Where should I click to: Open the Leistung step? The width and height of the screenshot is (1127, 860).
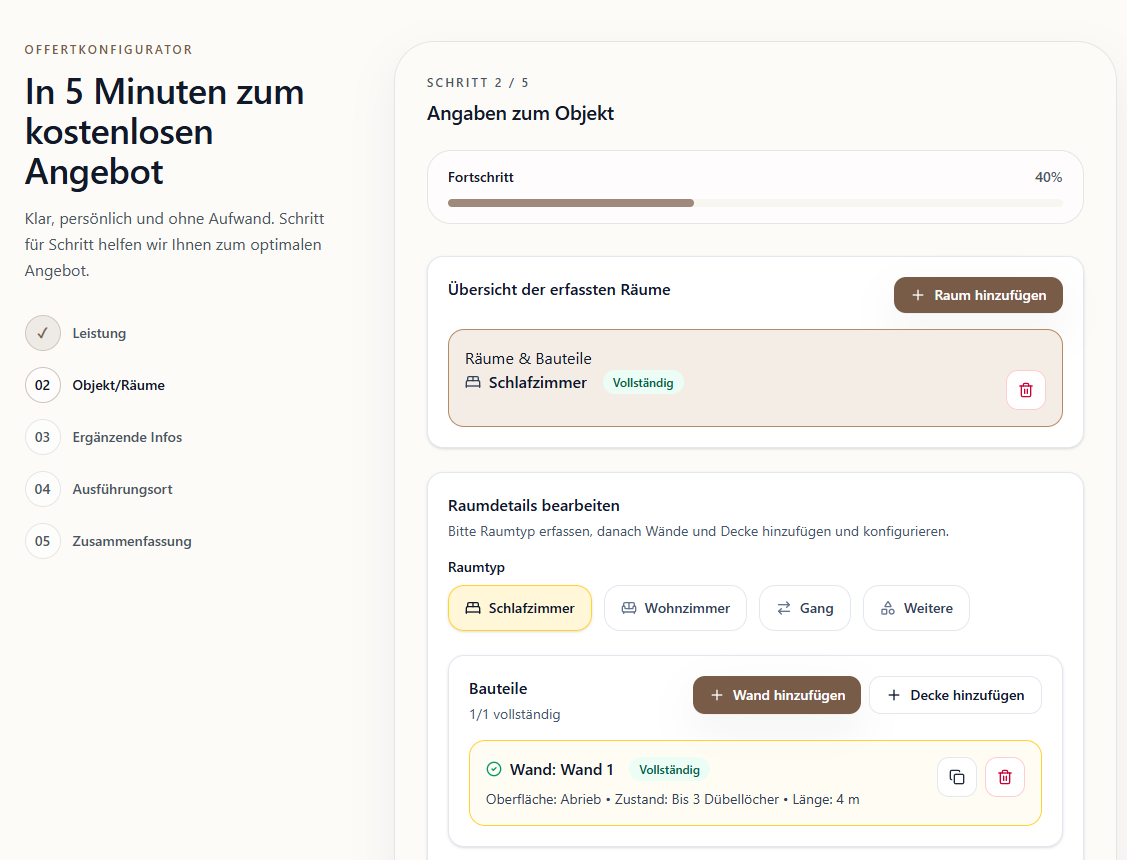click(x=99, y=333)
